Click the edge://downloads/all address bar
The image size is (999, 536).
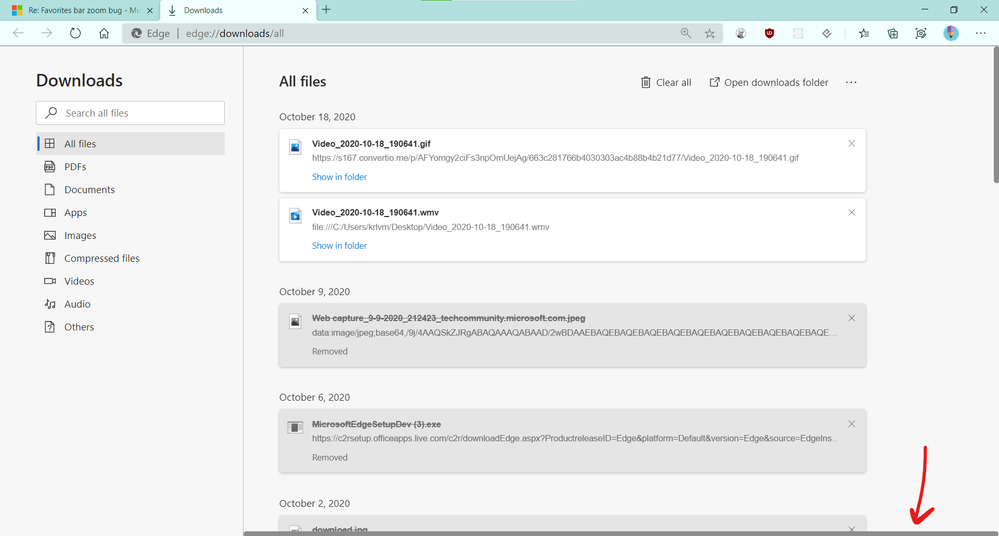pos(420,33)
